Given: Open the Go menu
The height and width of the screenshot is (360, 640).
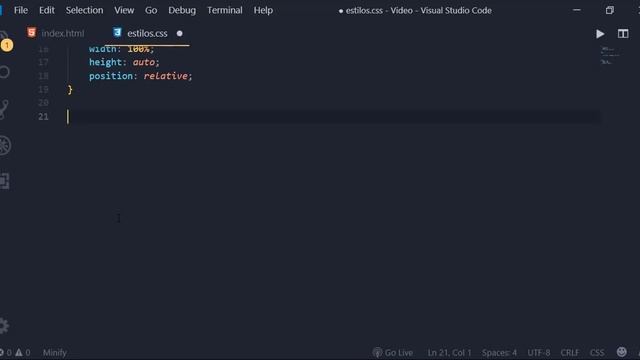Looking at the screenshot, I should [x=151, y=10].
